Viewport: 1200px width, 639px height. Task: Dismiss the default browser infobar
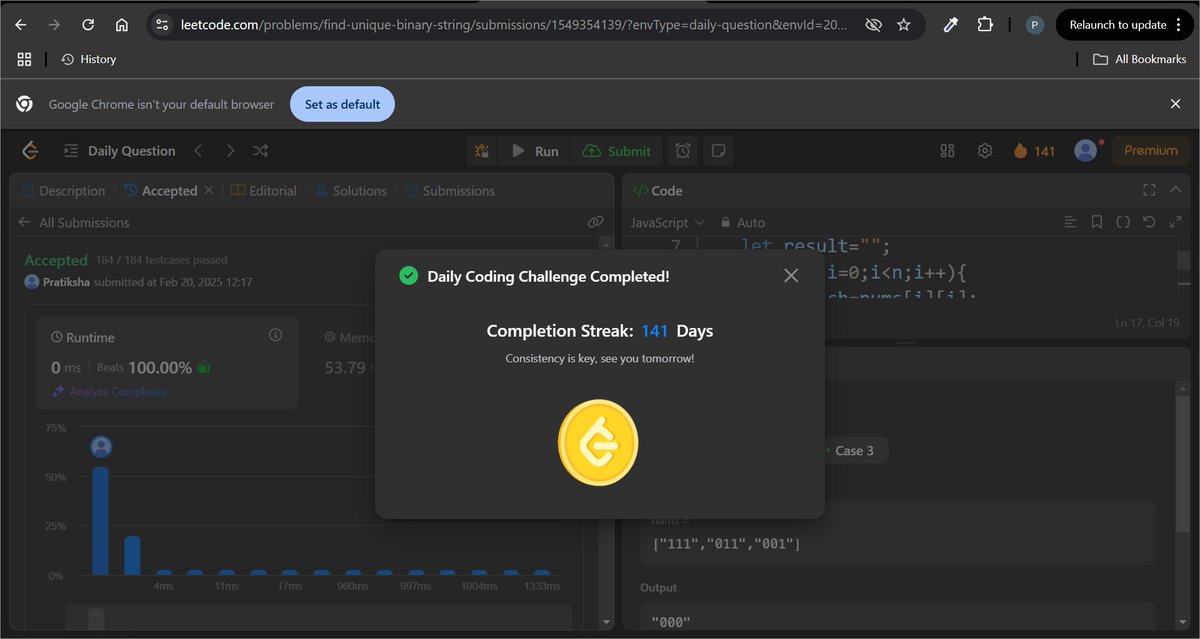(1176, 104)
